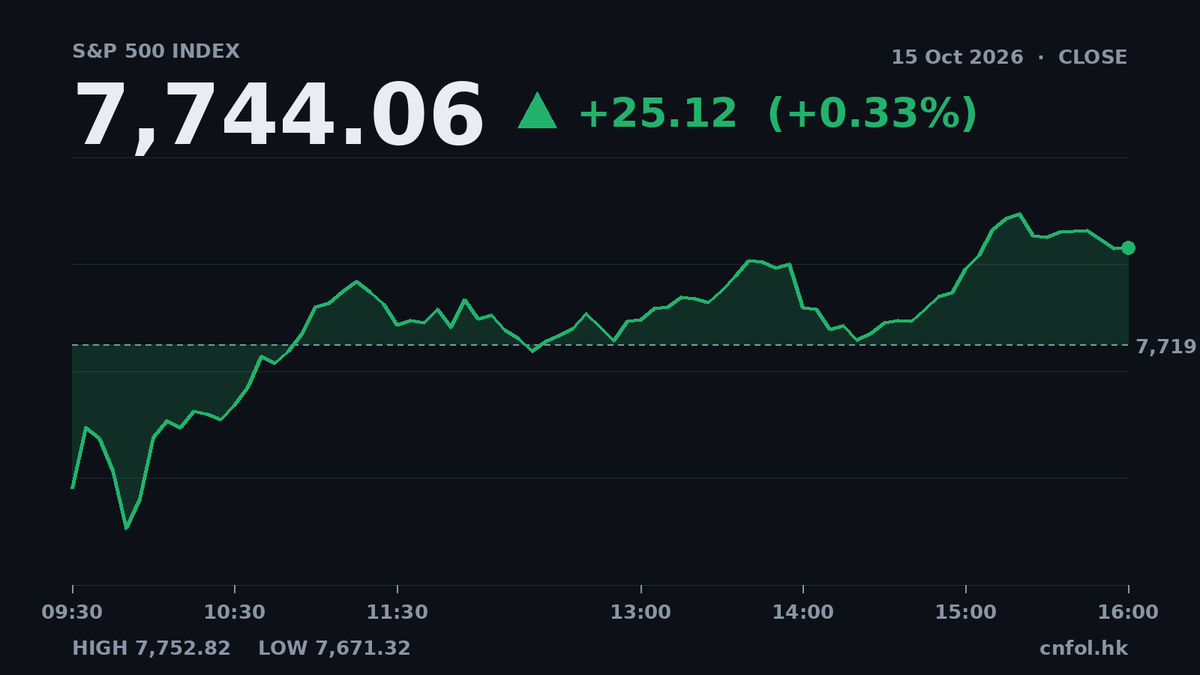Click the 09:30 time axis label
This screenshot has height=675, width=1200.
click(72, 612)
